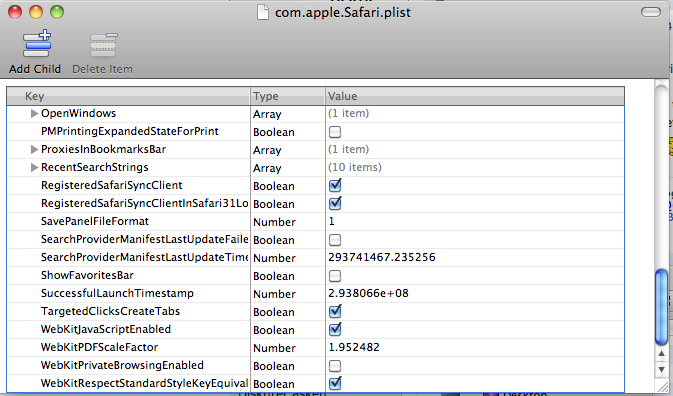Click the toolbar toggle pill button in title bar

[651, 12]
